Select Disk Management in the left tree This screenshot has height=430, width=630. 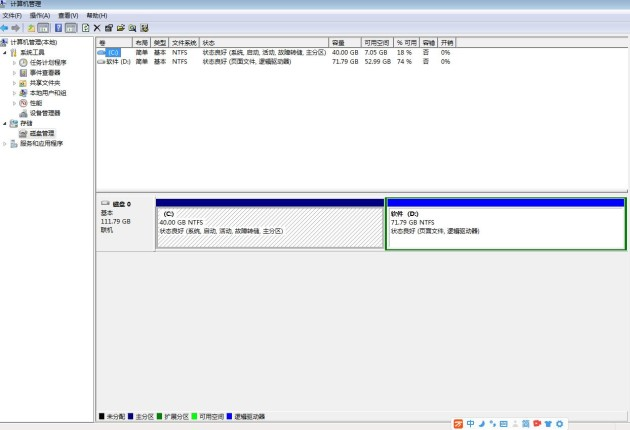coord(42,133)
